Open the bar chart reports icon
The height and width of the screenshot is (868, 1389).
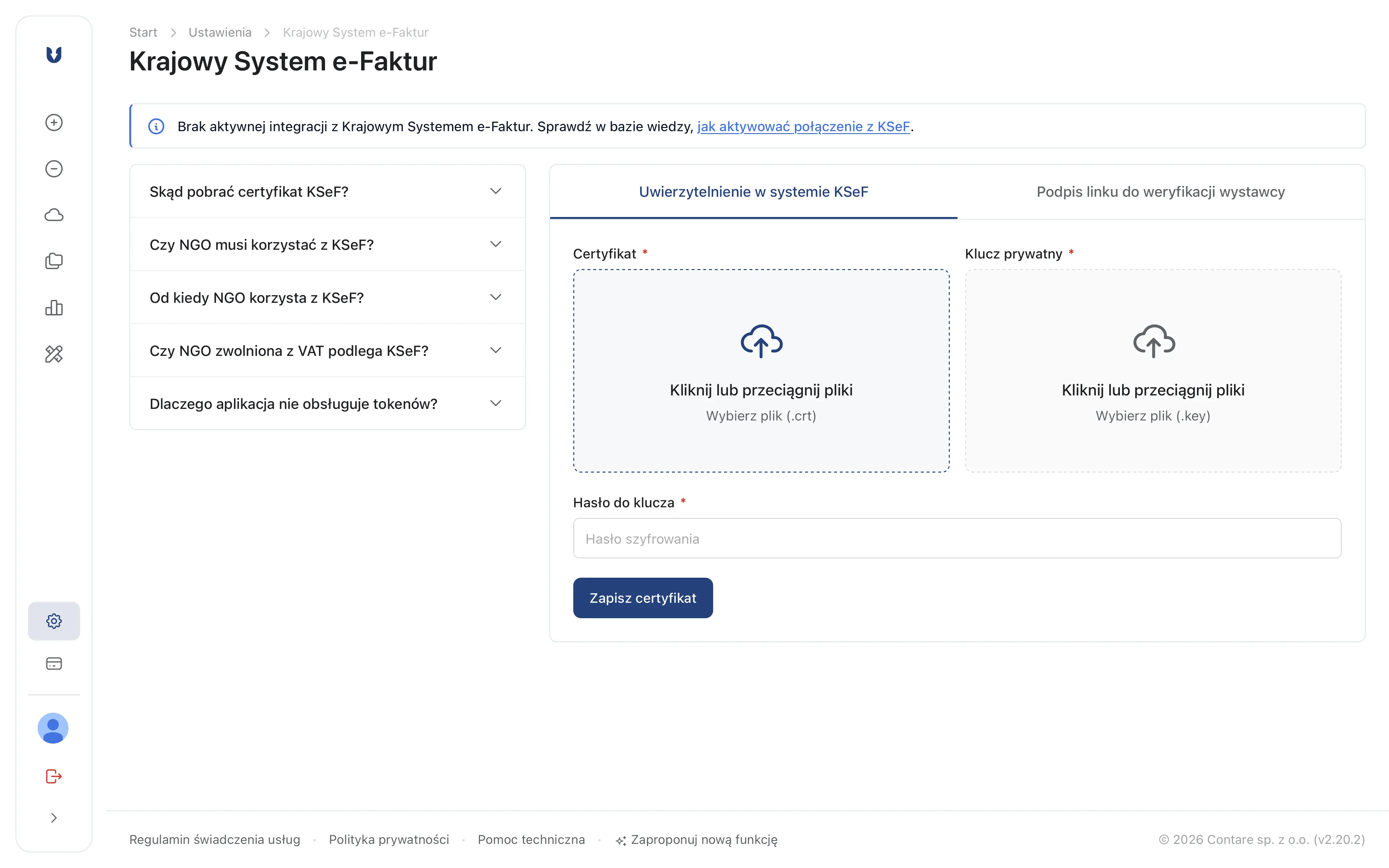(x=54, y=308)
